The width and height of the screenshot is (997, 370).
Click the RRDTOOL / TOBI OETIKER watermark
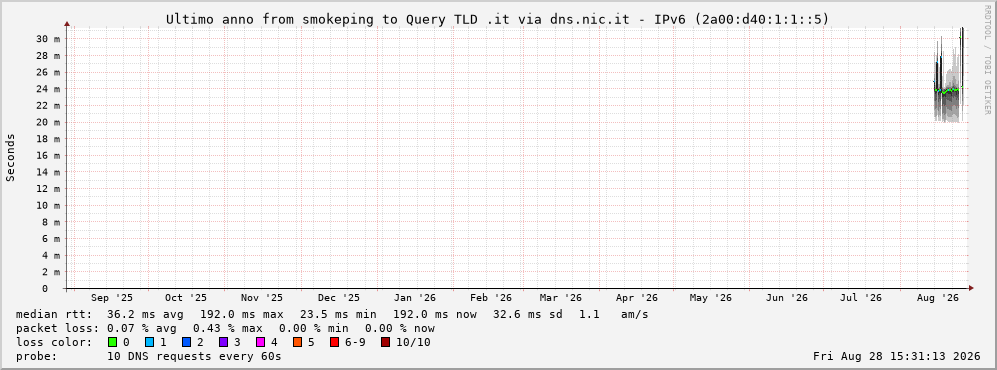click(987, 60)
